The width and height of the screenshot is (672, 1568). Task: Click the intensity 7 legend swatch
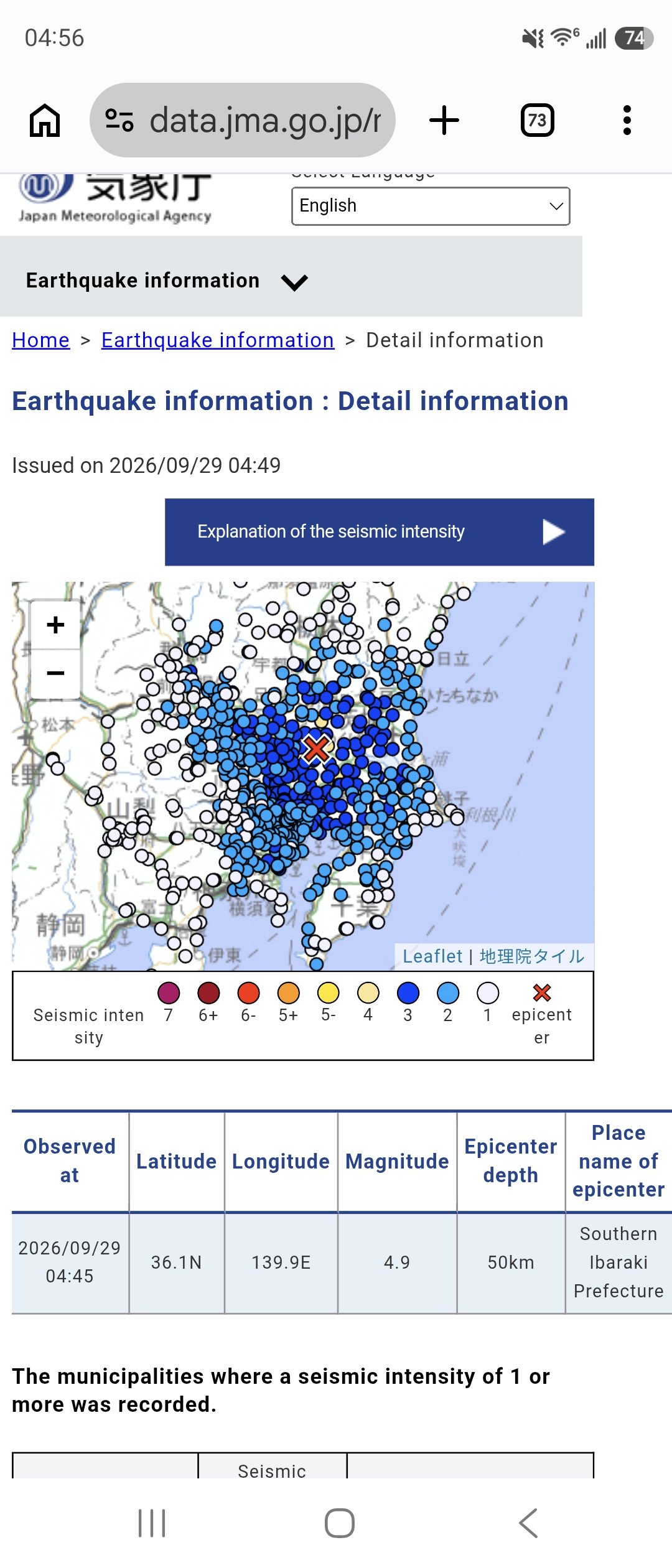pyautogui.click(x=169, y=993)
